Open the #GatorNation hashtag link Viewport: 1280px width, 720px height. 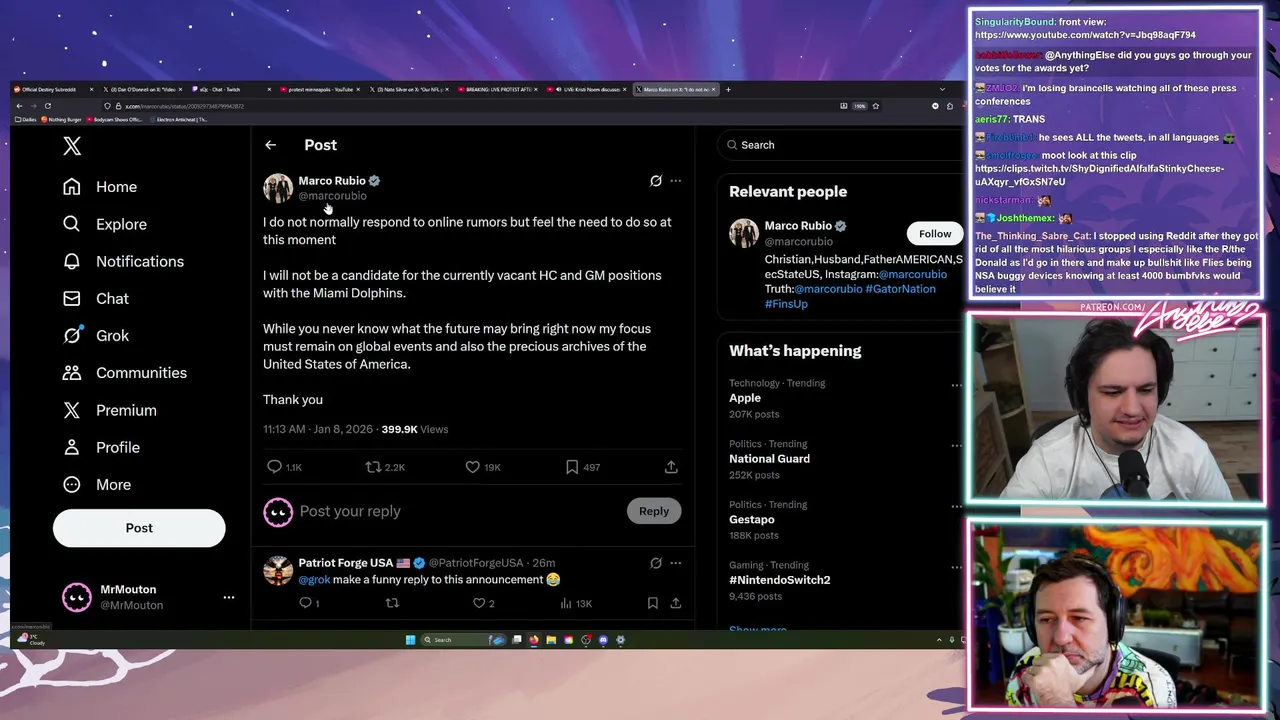point(900,289)
